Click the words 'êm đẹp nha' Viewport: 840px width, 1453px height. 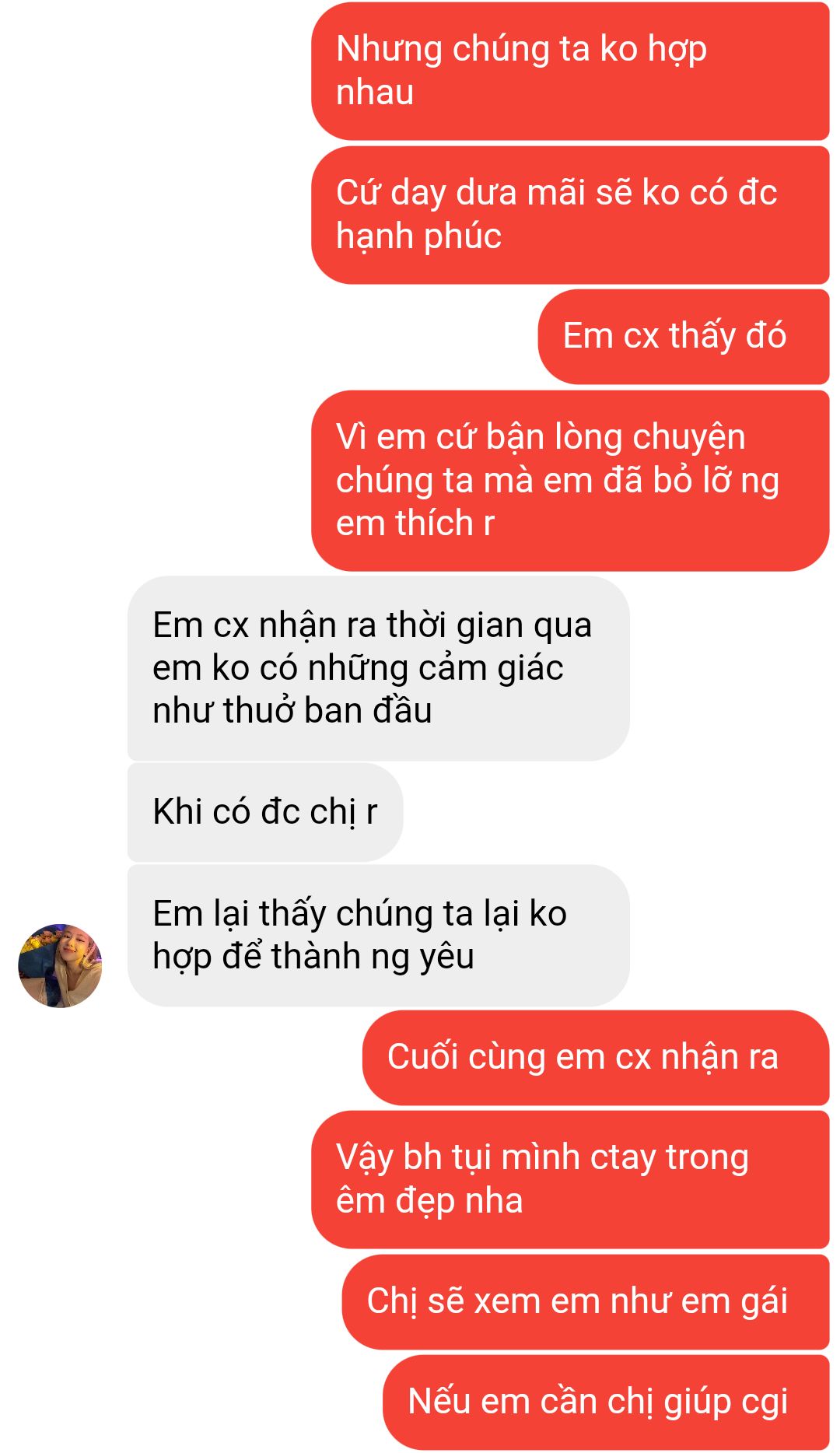pos(429,1201)
